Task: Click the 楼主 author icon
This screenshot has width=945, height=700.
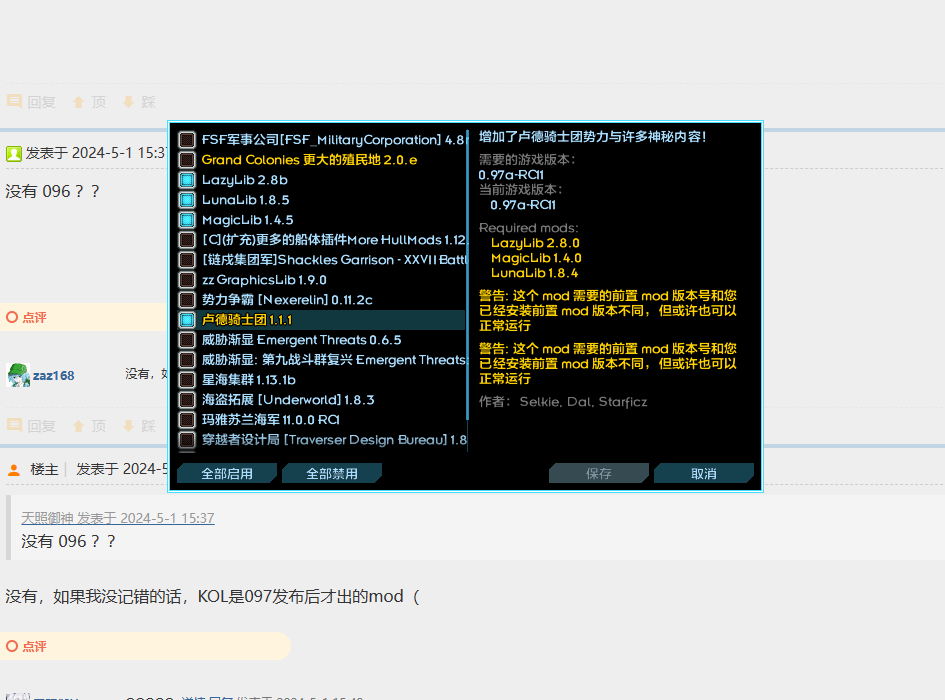Action: click(13, 468)
